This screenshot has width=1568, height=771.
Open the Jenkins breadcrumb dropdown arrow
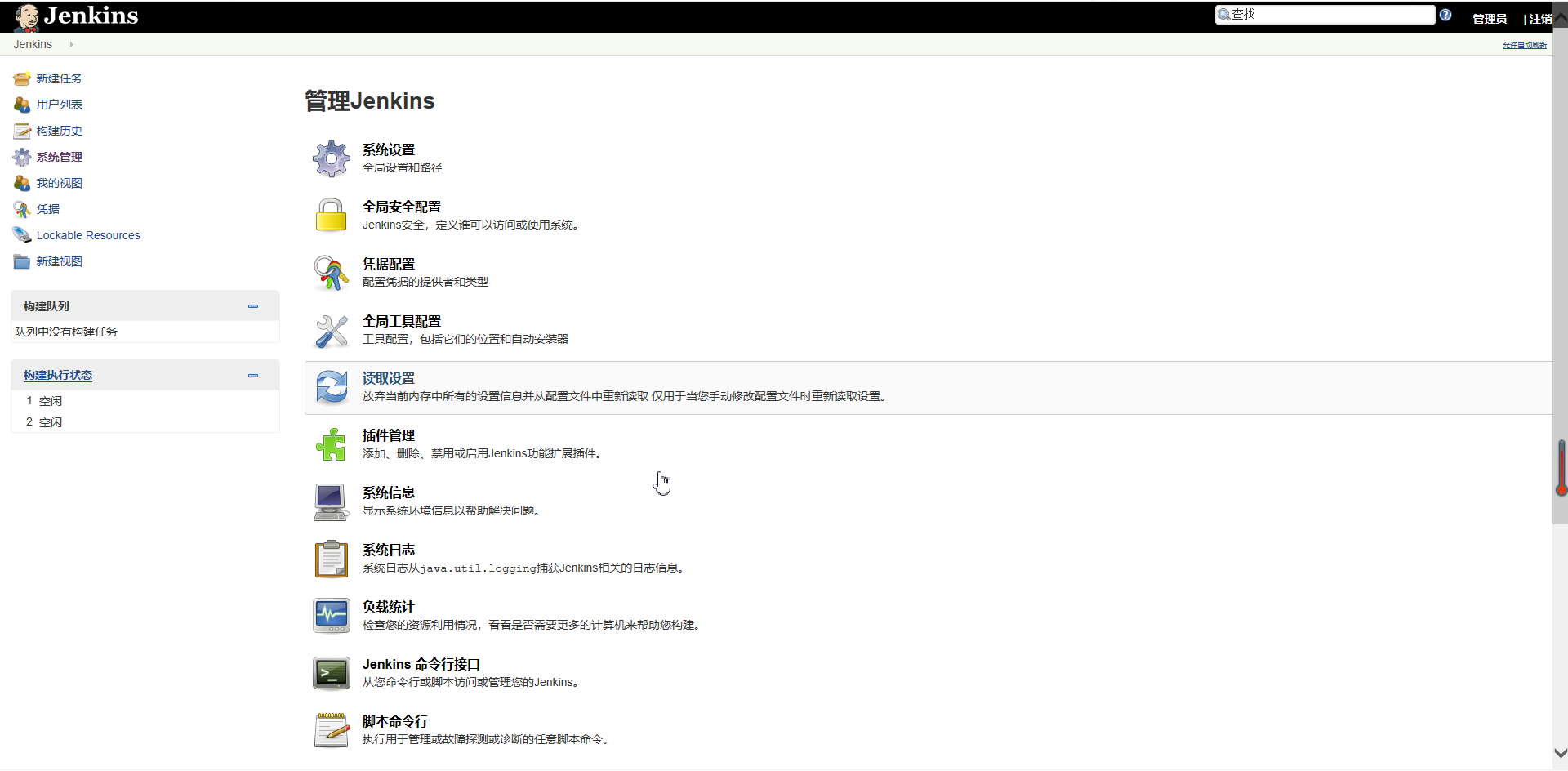click(72, 45)
